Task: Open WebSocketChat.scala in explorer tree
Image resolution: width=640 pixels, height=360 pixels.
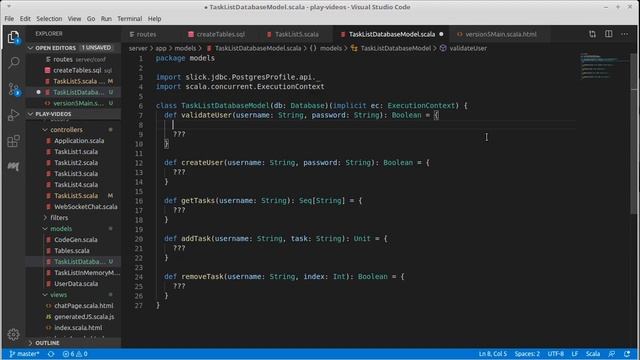Action: pyautogui.click(x=85, y=207)
